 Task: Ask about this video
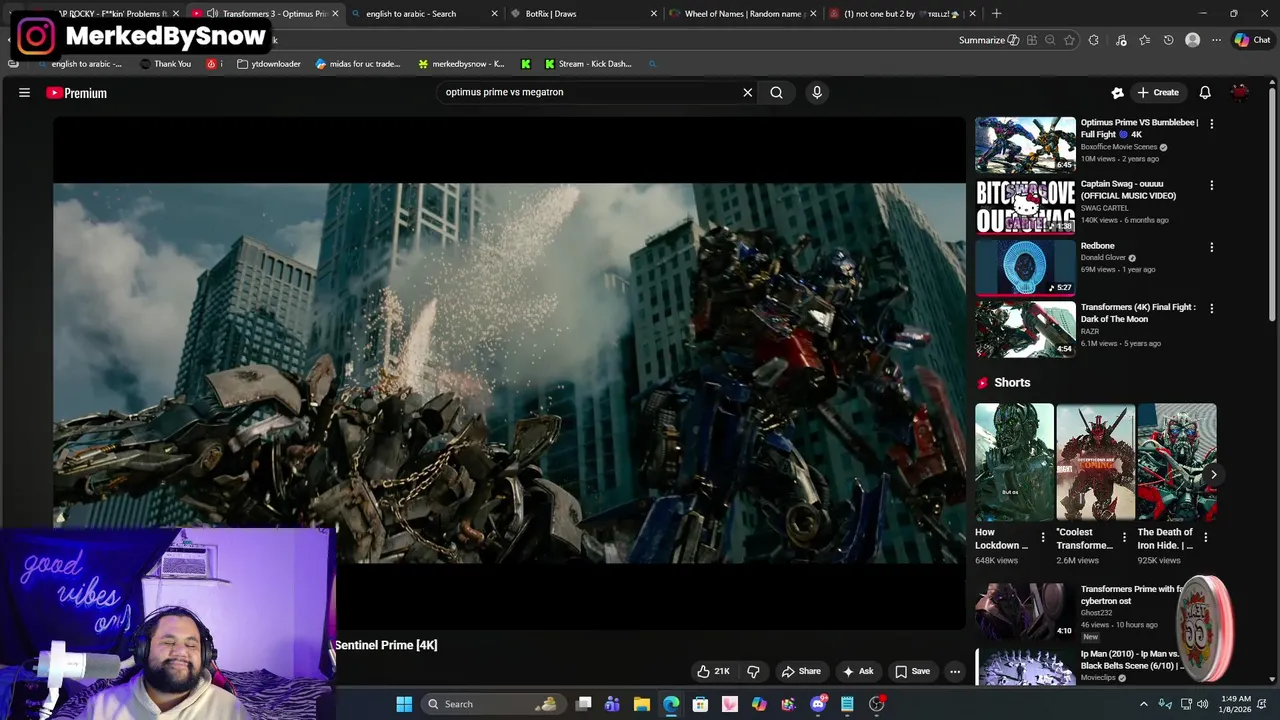(858, 671)
